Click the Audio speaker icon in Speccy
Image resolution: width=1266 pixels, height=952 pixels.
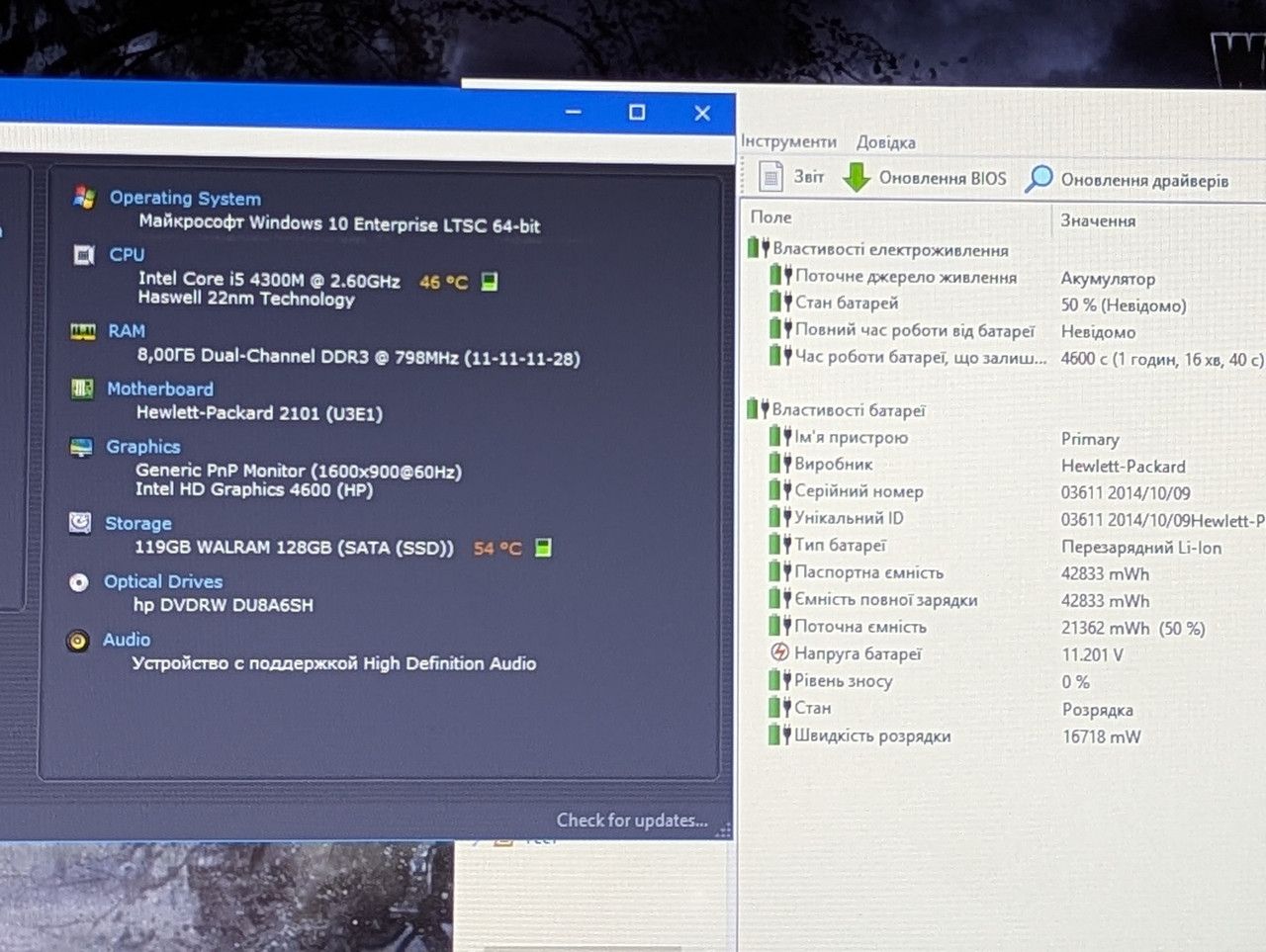(77, 641)
